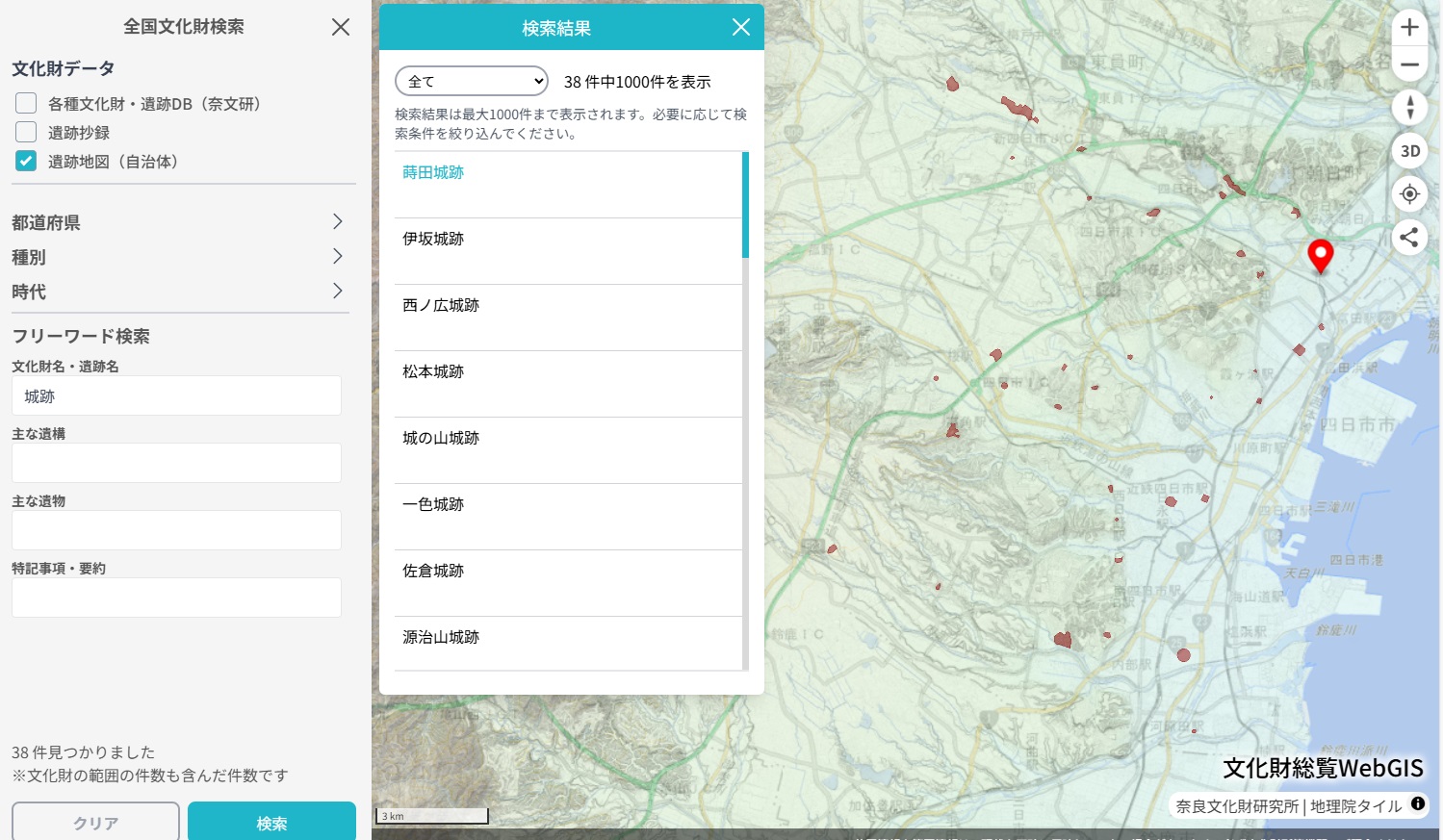The width and height of the screenshot is (1443, 840).
Task: Open the 全て filter dropdown
Action: click(x=471, y=81)
